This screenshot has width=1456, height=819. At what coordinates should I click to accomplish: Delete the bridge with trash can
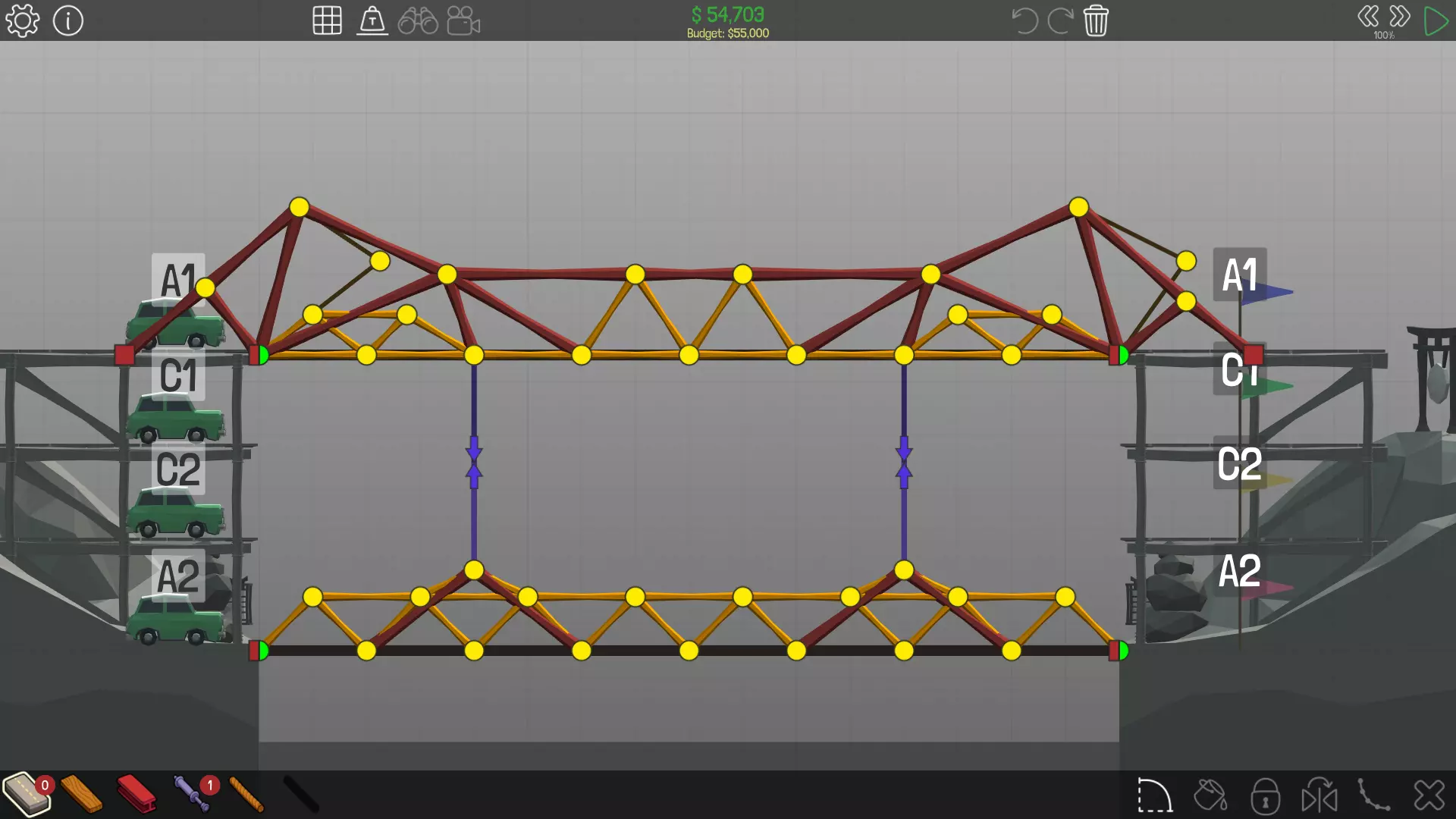[x=1096, y=20]
